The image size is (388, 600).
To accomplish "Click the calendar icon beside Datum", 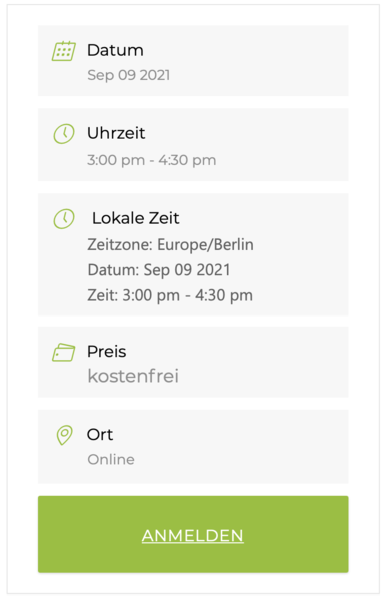I will [x=64, y=51].
